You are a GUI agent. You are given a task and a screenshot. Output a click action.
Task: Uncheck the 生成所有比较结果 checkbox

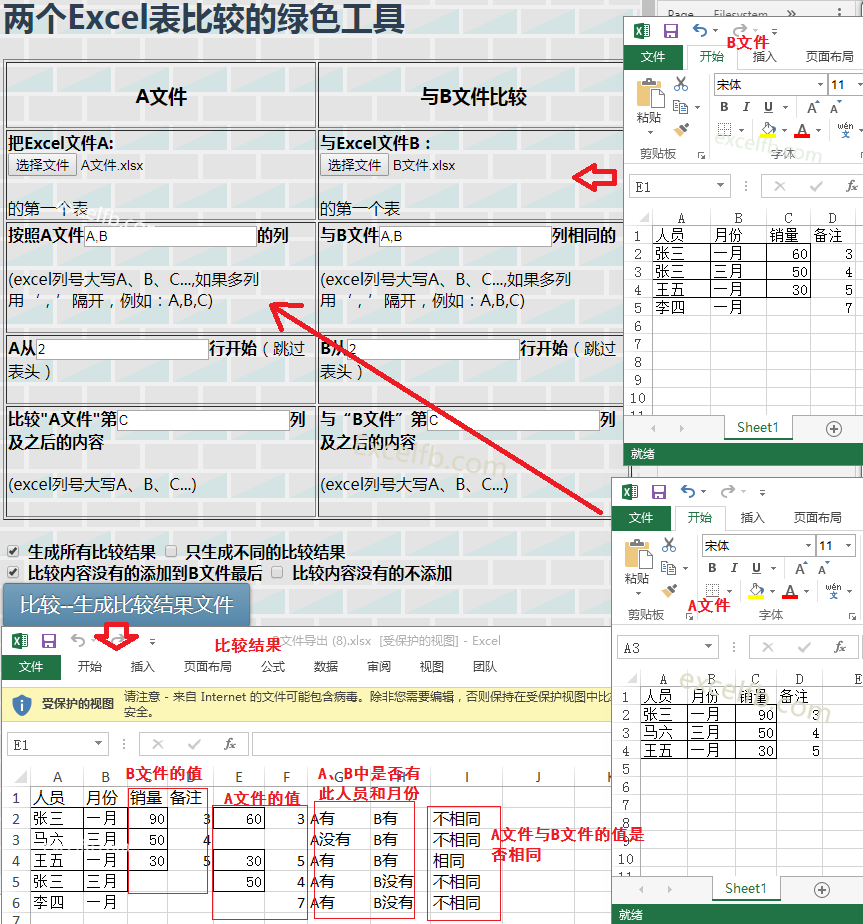13,551
